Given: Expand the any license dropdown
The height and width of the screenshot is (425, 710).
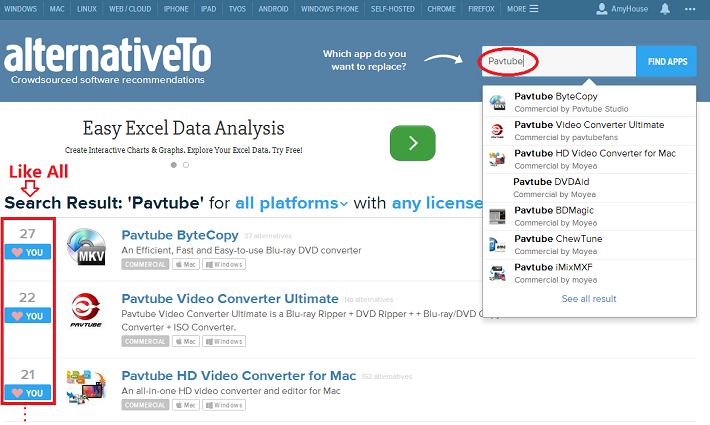Looking at the screenshot, I should click(x=437, y=203).
